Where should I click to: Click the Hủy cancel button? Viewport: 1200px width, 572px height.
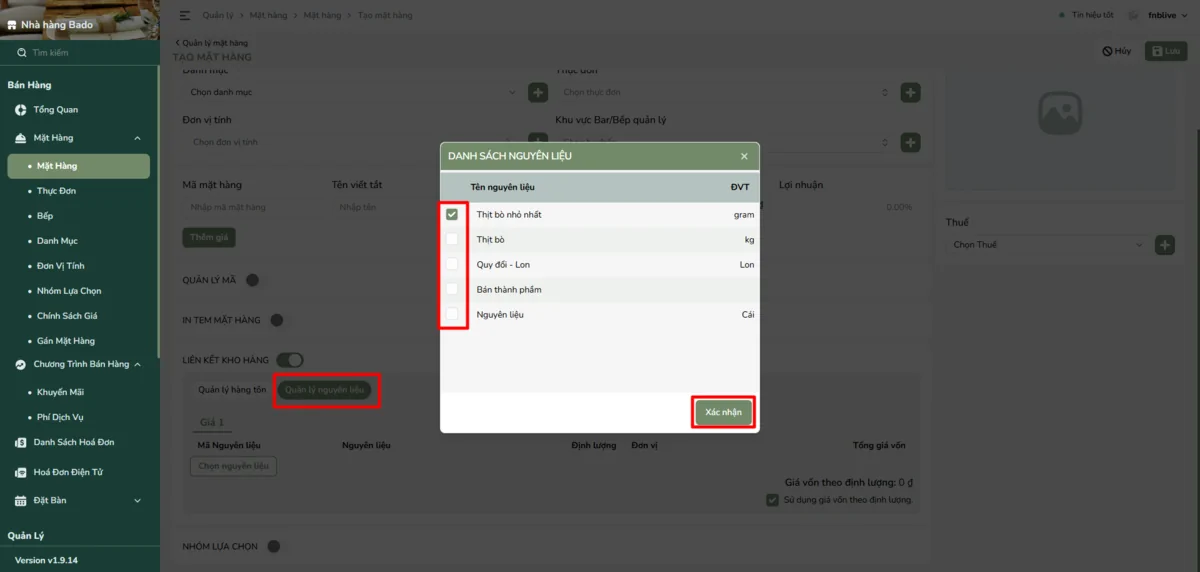click(x=1117, y=51)
